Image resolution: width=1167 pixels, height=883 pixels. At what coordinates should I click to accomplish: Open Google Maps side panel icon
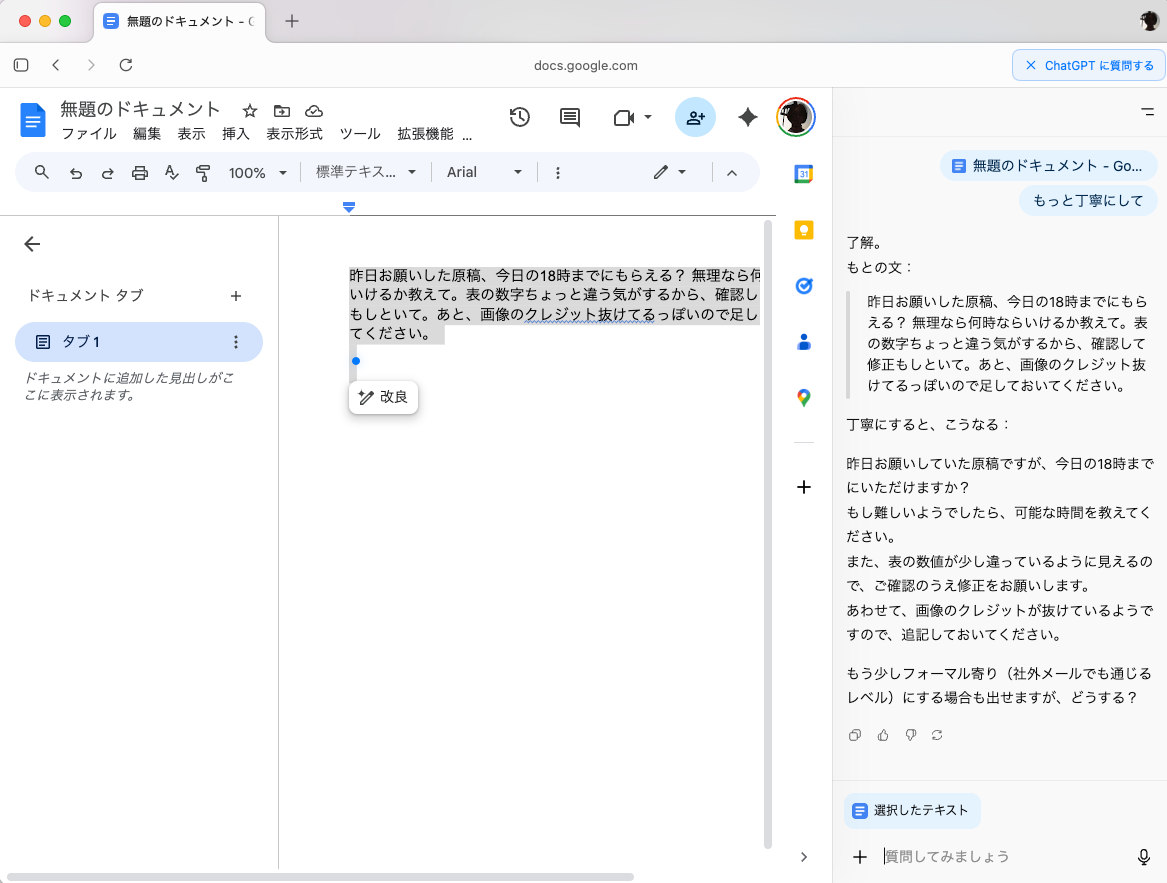(803, 398)
